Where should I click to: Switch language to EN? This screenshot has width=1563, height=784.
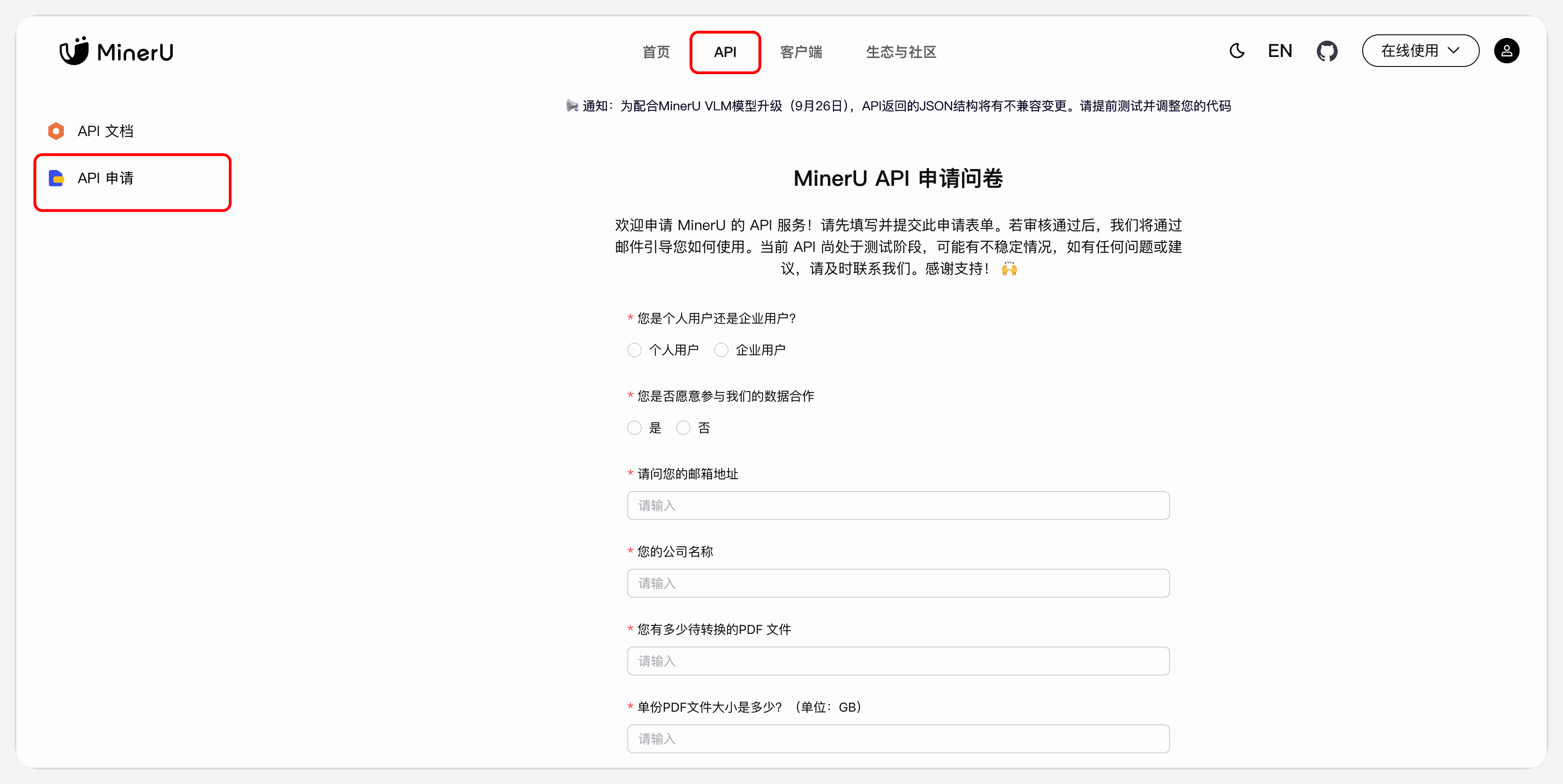point(1279,51)
